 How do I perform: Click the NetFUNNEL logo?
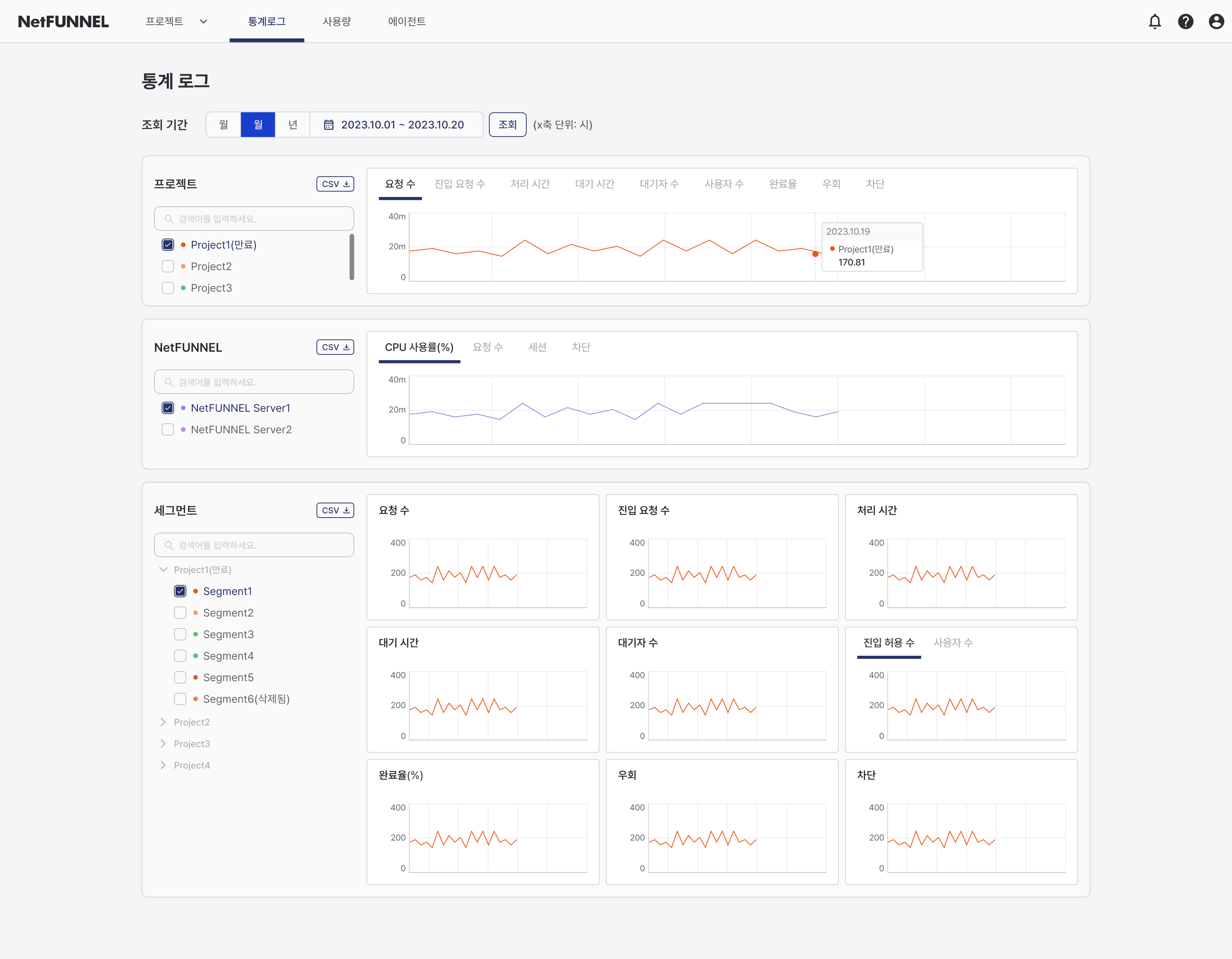pos(63,21)
